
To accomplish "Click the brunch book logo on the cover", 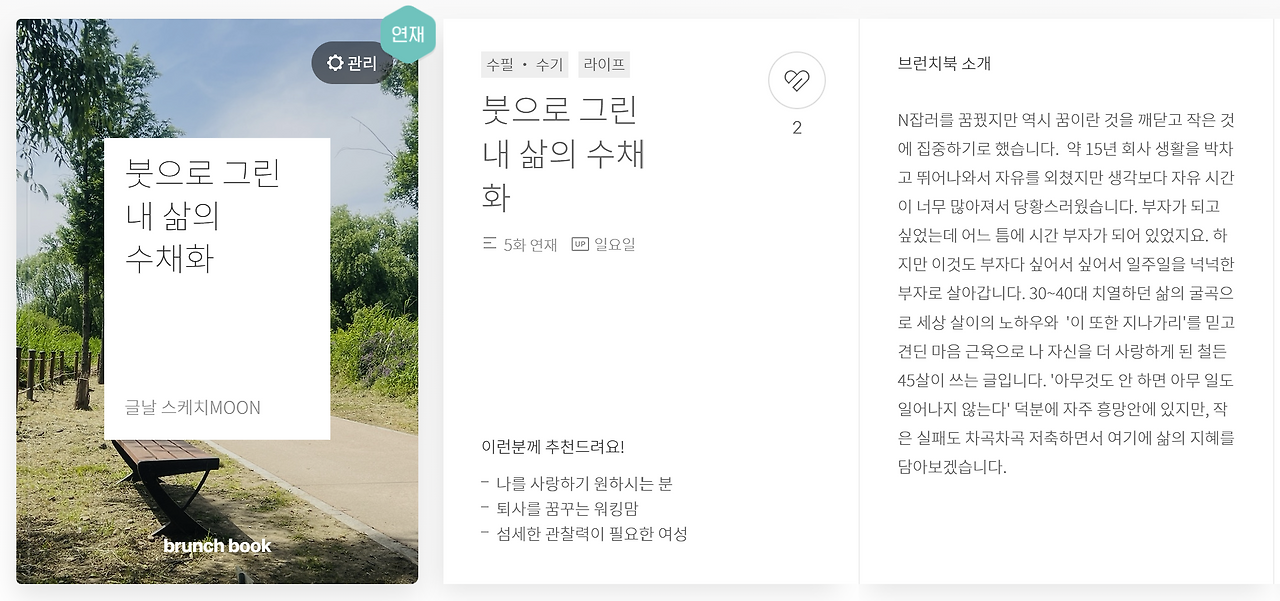I will pos(217,546).
